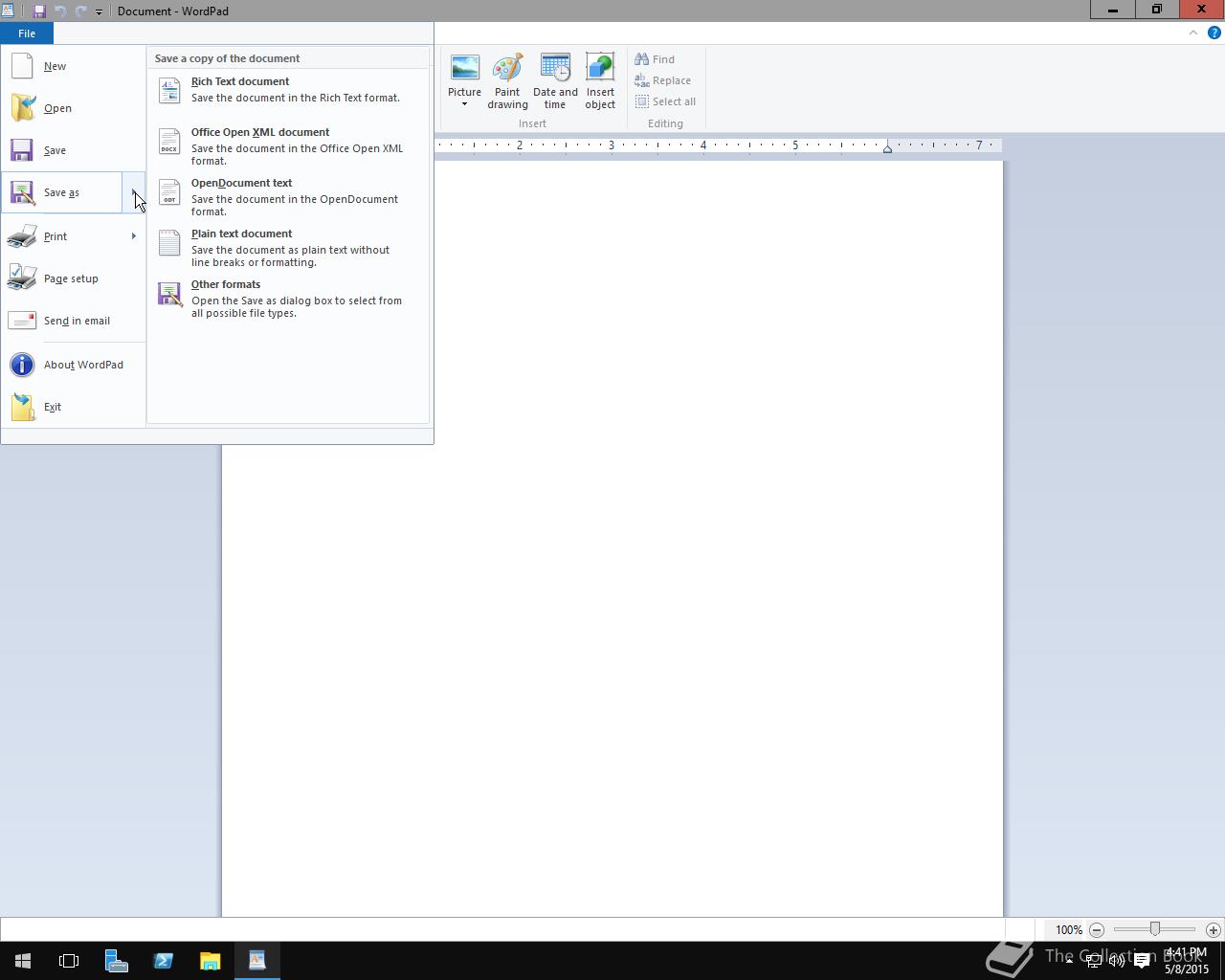Open the Picture dropdown arrow

[x=464, y=104]
